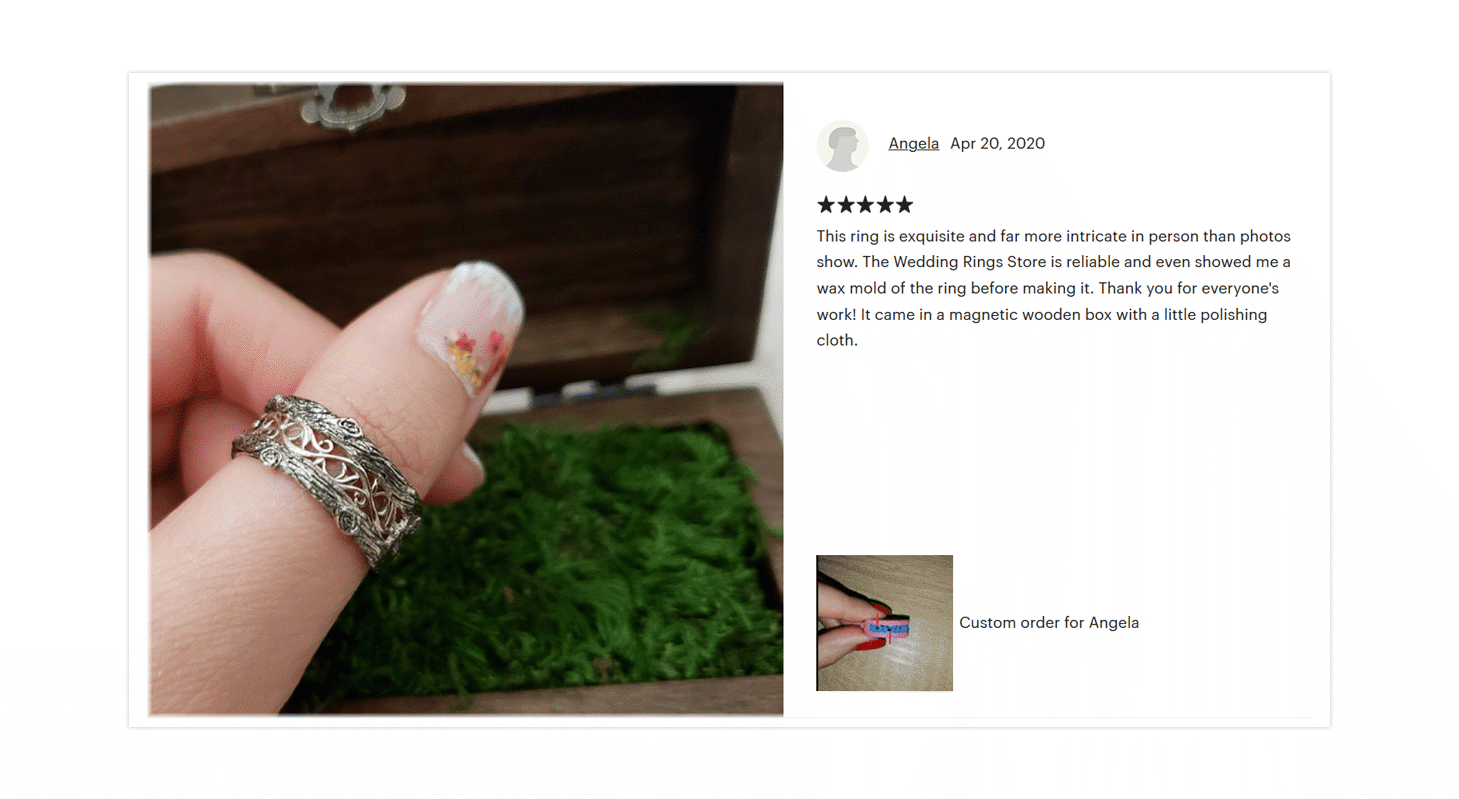Image resolution: width=1459 pixels, height=799 pixels.
Task: Open reviewer name link Angela
Action: click(914, 143)
